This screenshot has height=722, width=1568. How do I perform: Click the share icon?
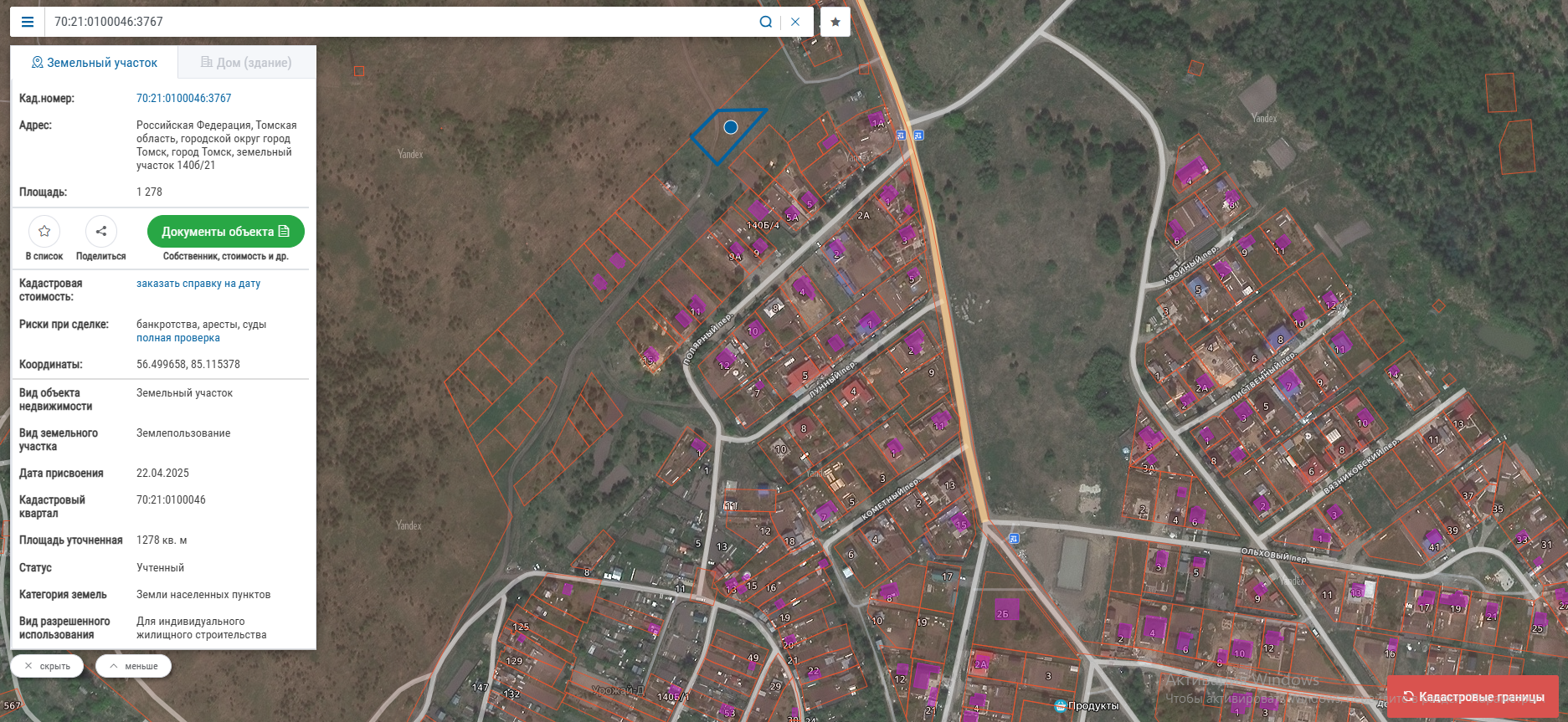coord(101,232)
